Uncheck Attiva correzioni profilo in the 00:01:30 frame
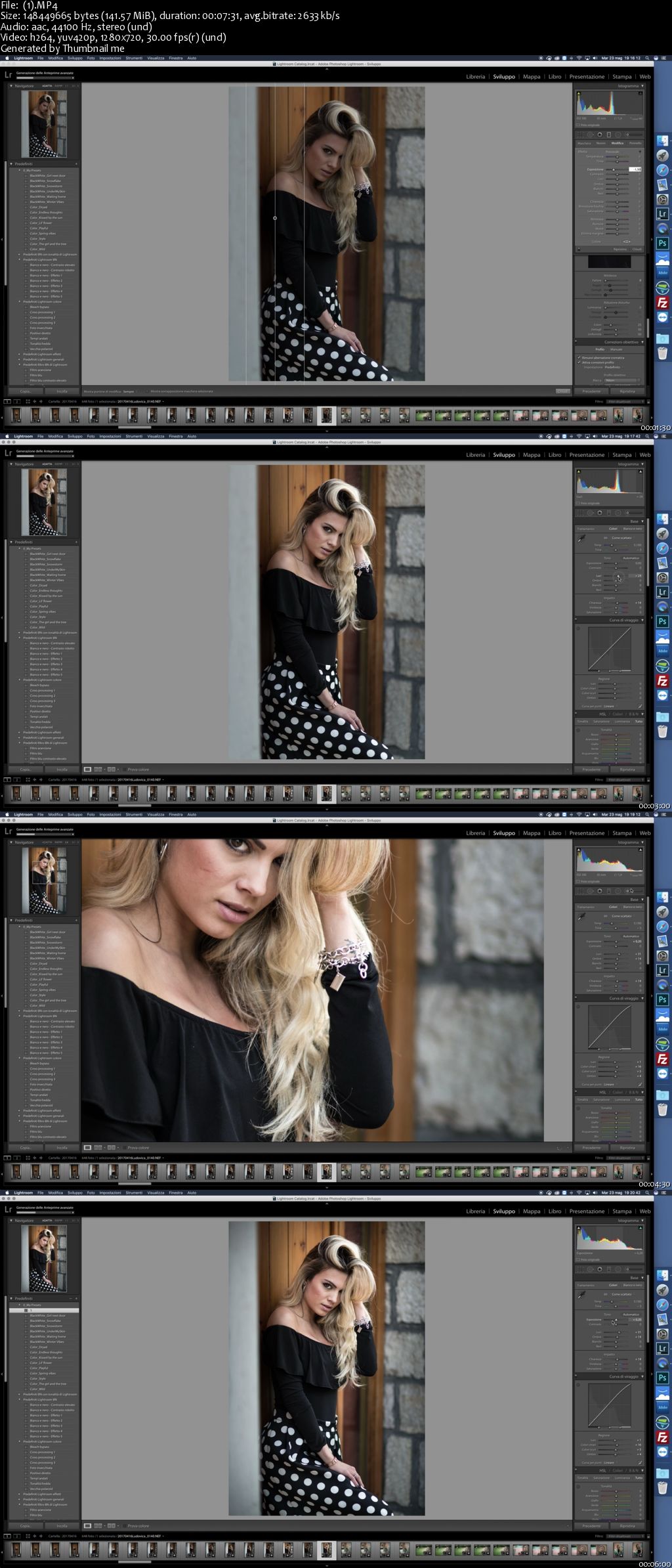The image size is (672, 1568). coord(579,362)
